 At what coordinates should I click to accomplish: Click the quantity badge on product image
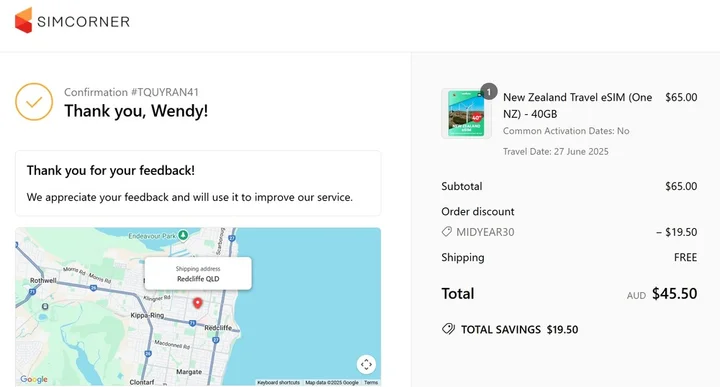pos(489,92)
